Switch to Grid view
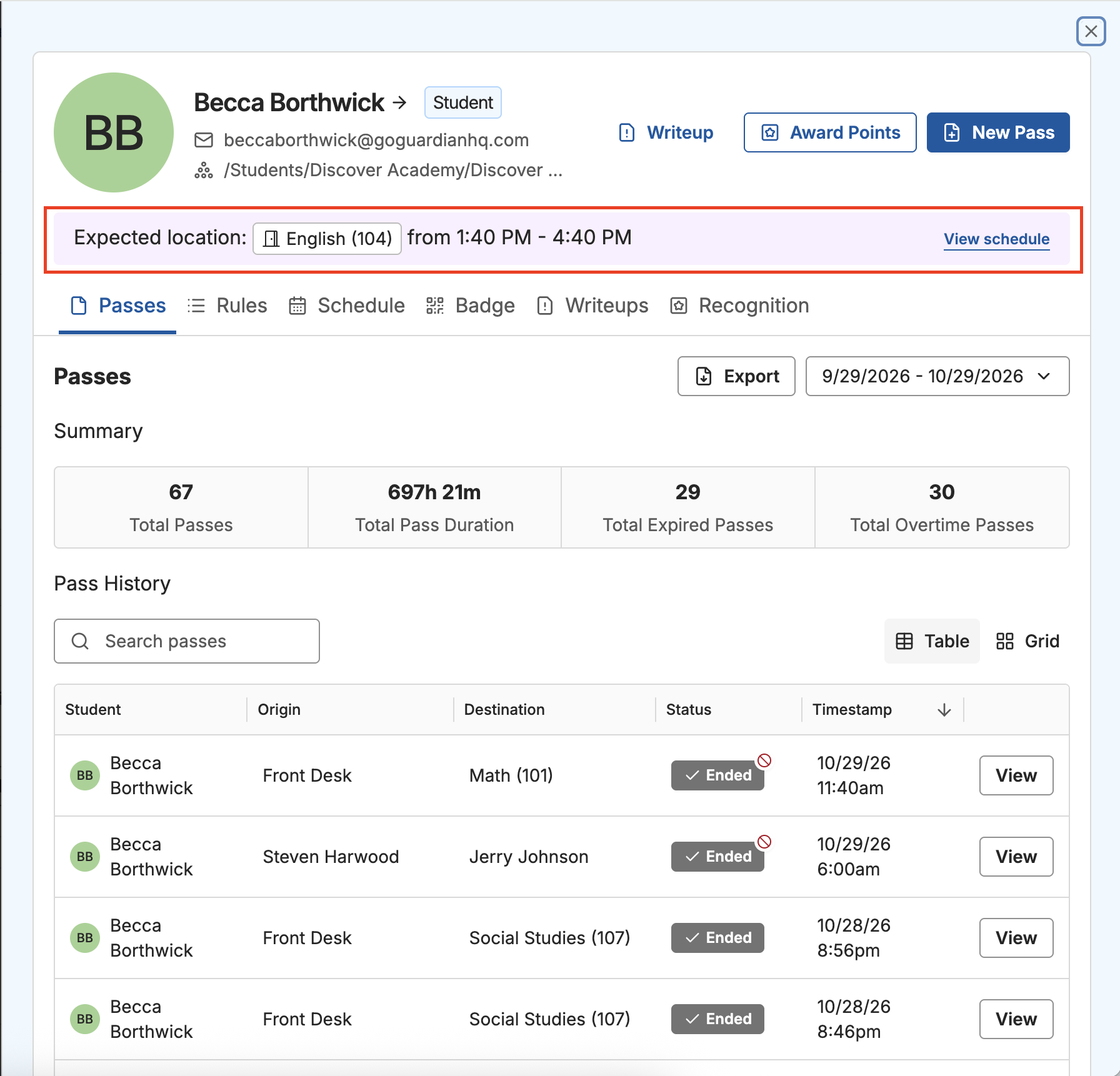This screenshot has height=1076, width=1120. pyautogui.click(x=1027, y=641)
